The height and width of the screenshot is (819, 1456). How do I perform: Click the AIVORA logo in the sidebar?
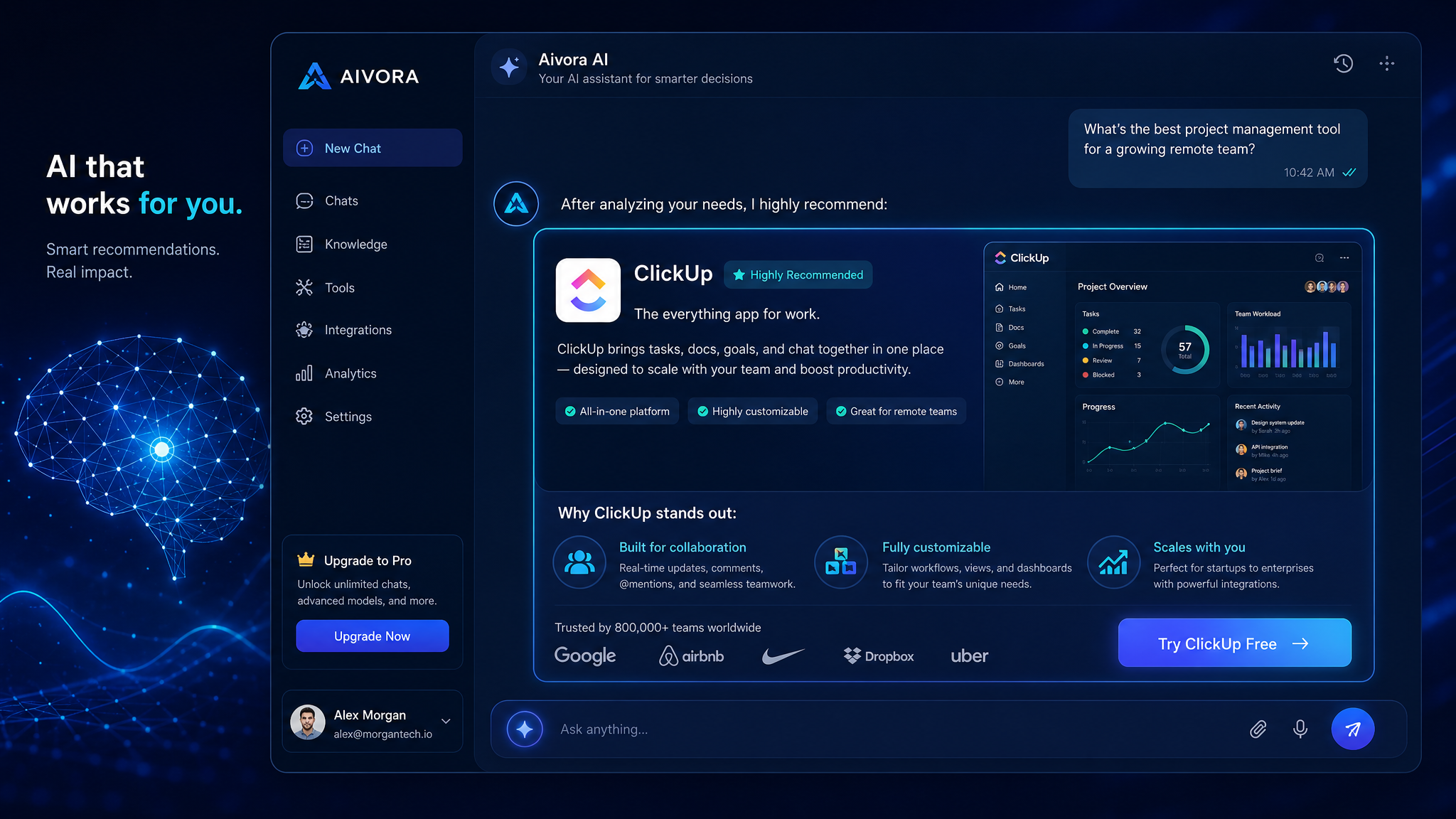[x=359, y=76]
